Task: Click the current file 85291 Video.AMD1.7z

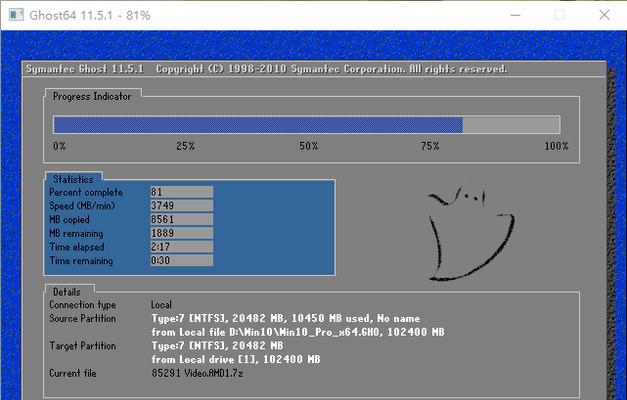Action: click(197, 373)
